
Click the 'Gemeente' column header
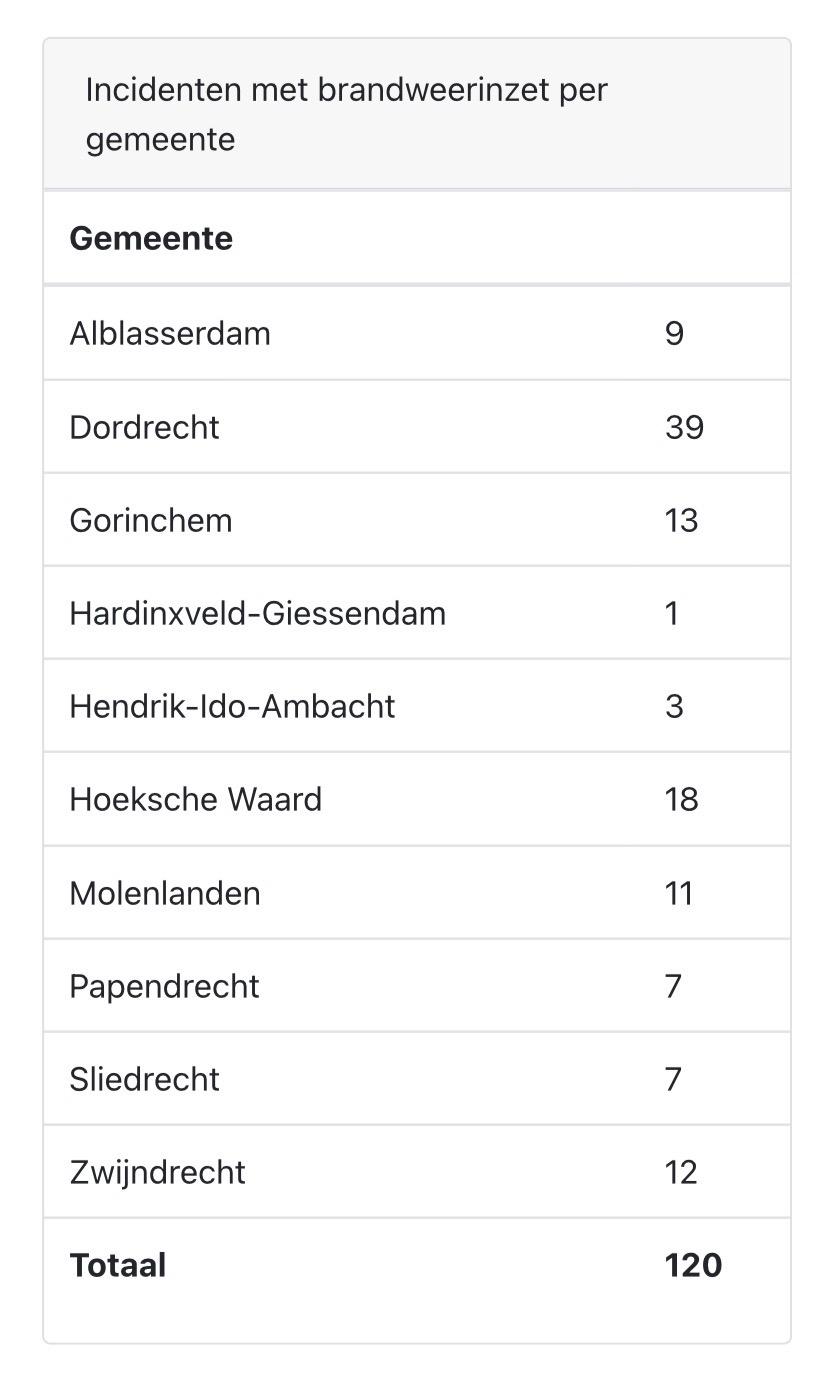pos(151,239)
